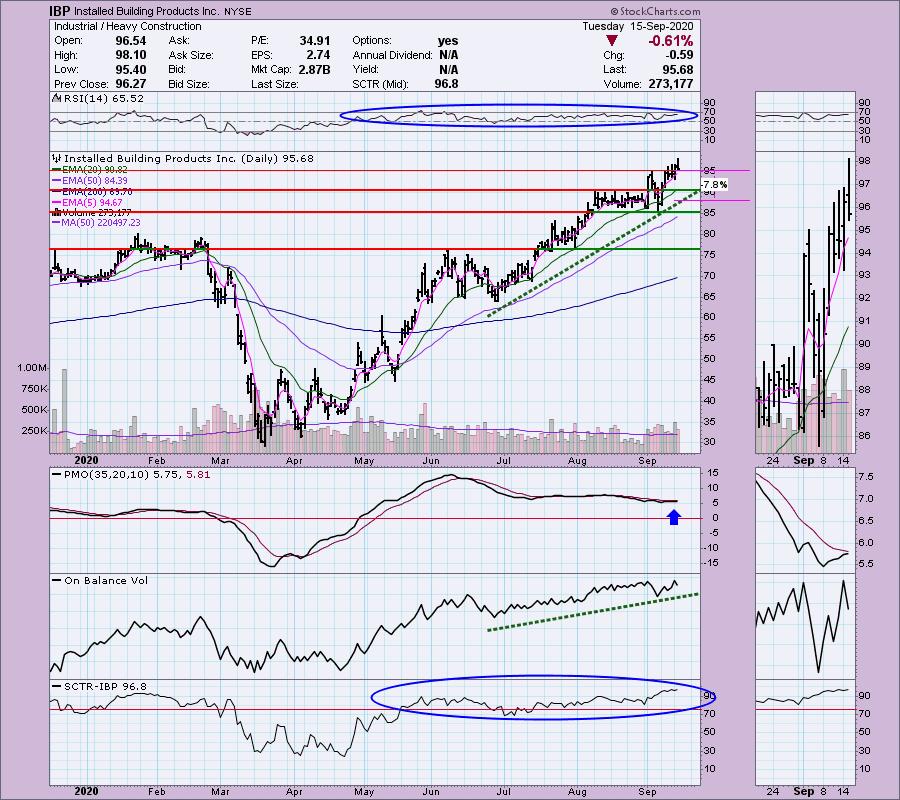Click the -7.8% annotation label
Screen dimensions: 900x800
(x=715, y=185)
